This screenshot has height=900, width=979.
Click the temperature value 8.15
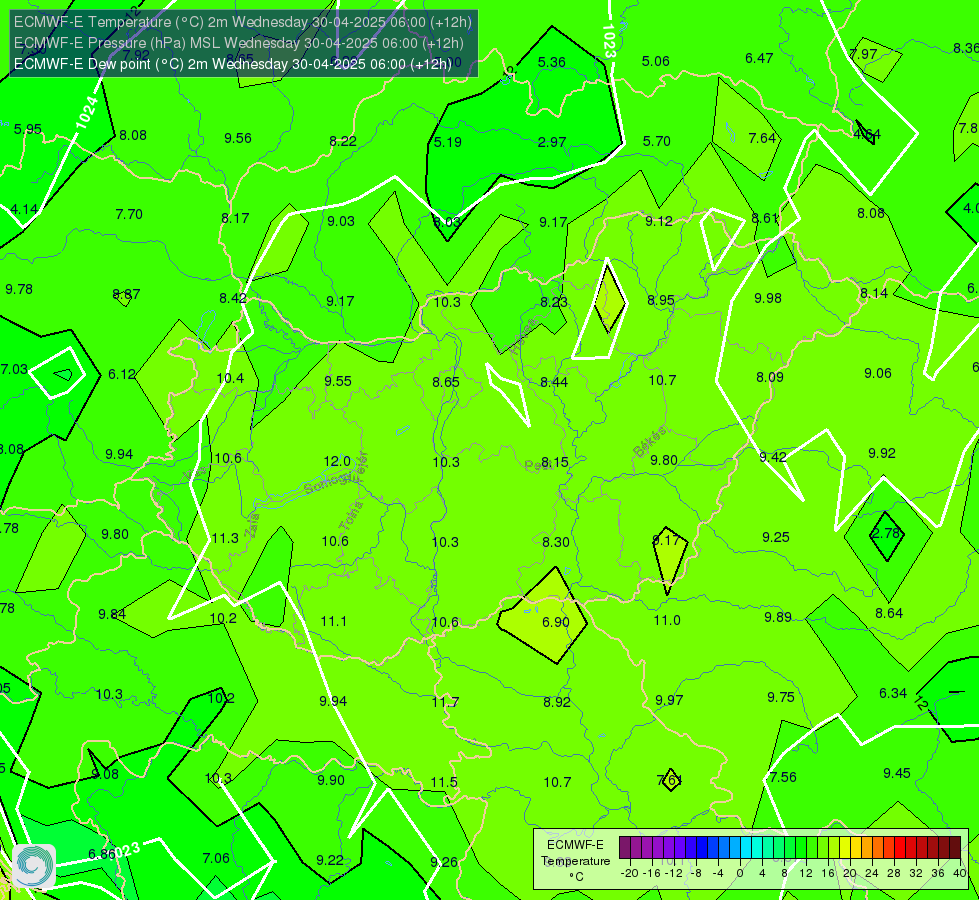554,462
